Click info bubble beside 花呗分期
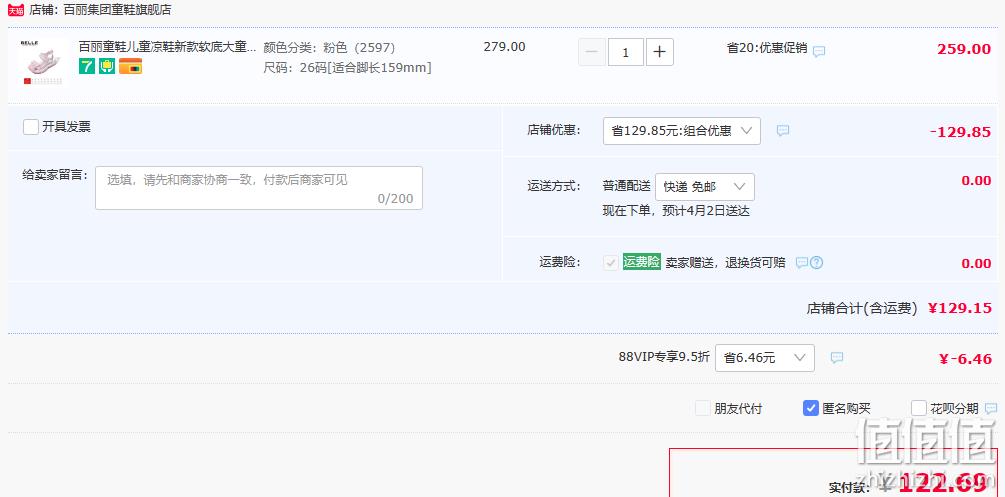This screenshot has width=1005, height=497. [991, 409]
